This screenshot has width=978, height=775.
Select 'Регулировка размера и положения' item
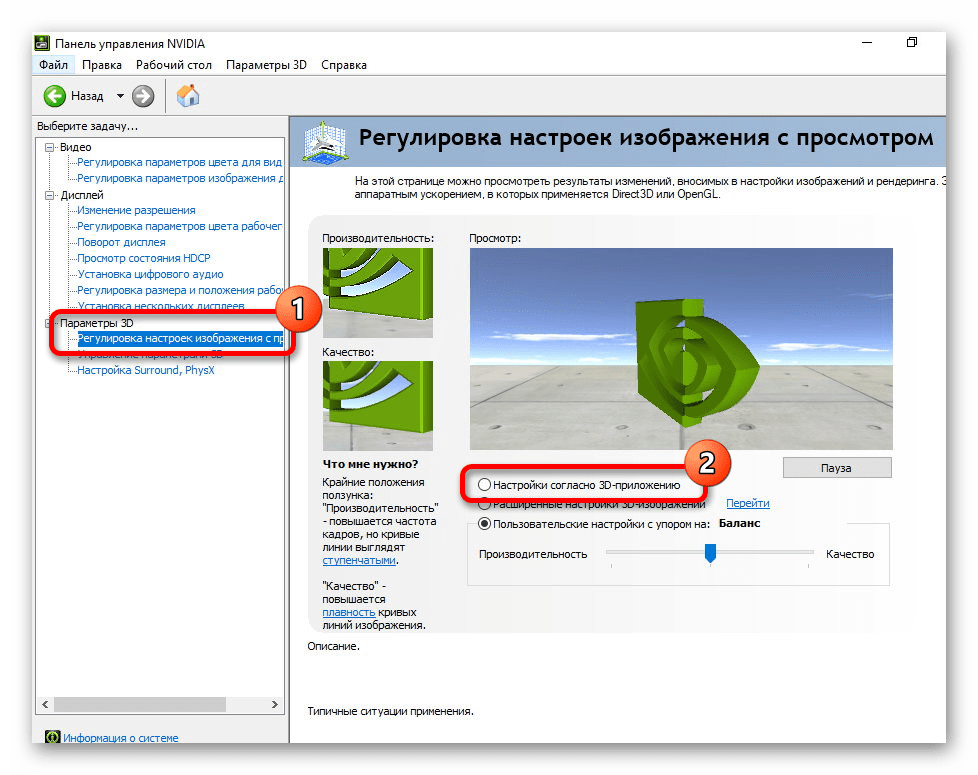click(x=180, y=291)
